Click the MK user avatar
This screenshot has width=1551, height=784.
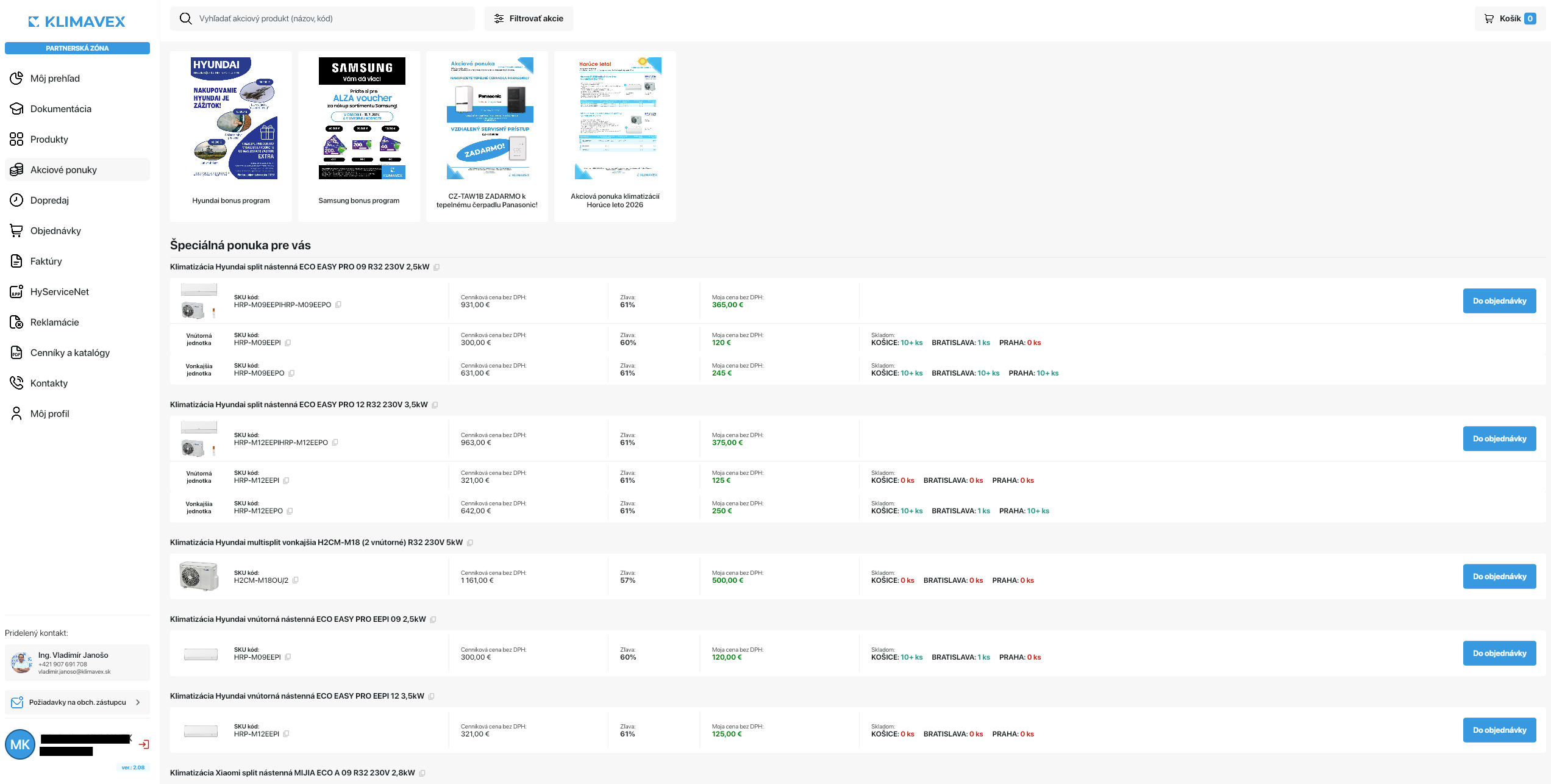tap(20, 744)
